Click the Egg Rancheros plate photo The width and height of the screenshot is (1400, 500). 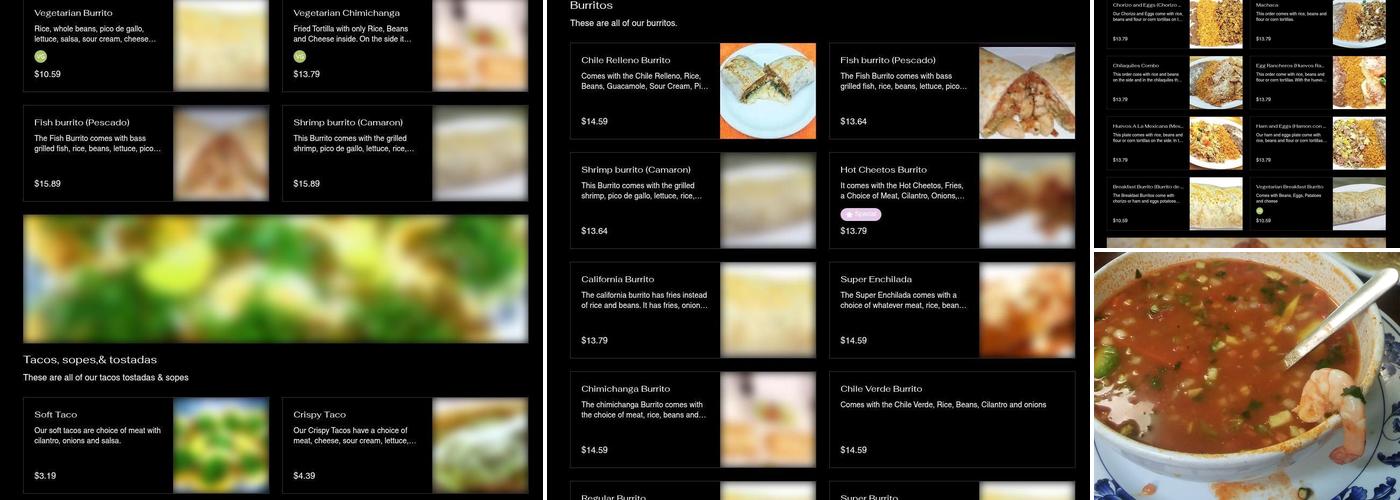[1359, 83]
